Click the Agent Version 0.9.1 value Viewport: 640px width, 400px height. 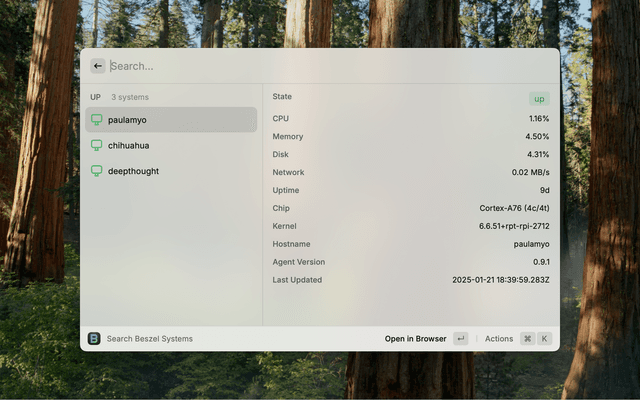click(x=539, y=262)
